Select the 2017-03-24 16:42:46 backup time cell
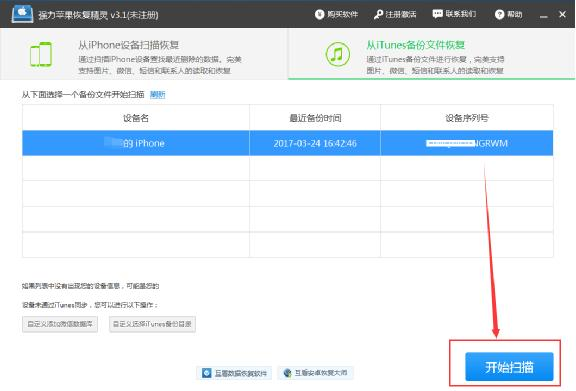This screenshot has width=576, height=391. click(315, 143)
